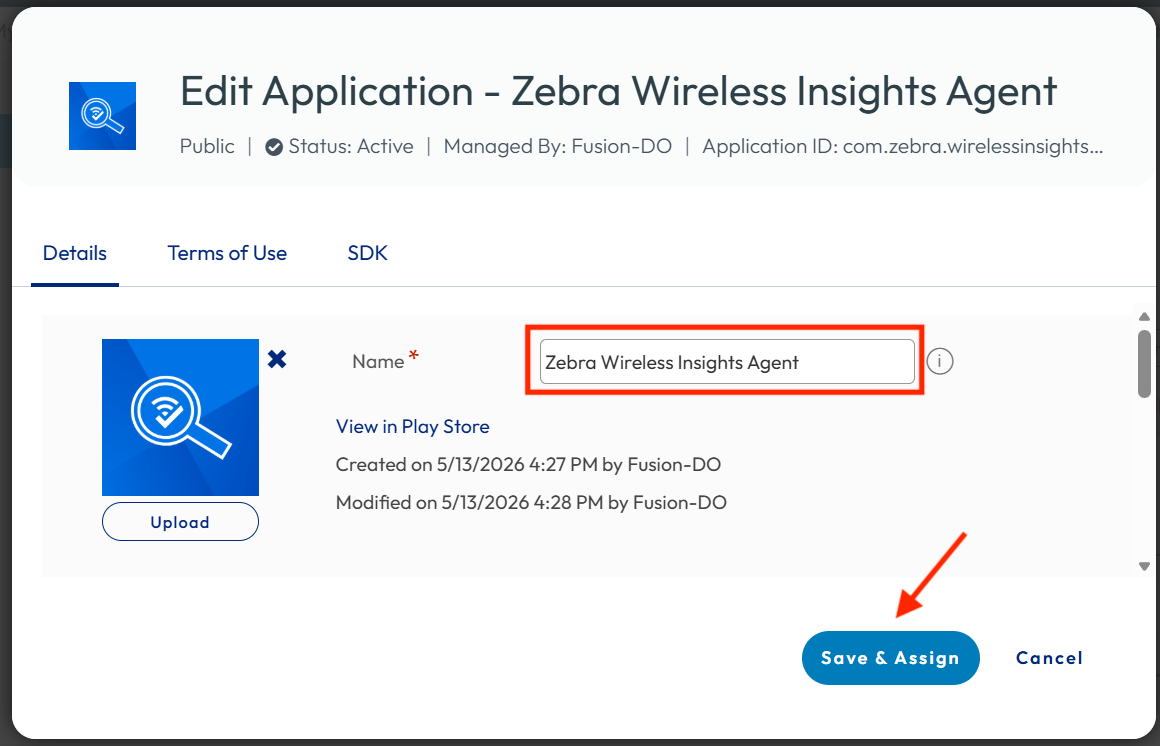1160x746 pixels.
Task: Click the 'Created on 5/13/2026 4:27 PM' text
Action: click(528, 465)
